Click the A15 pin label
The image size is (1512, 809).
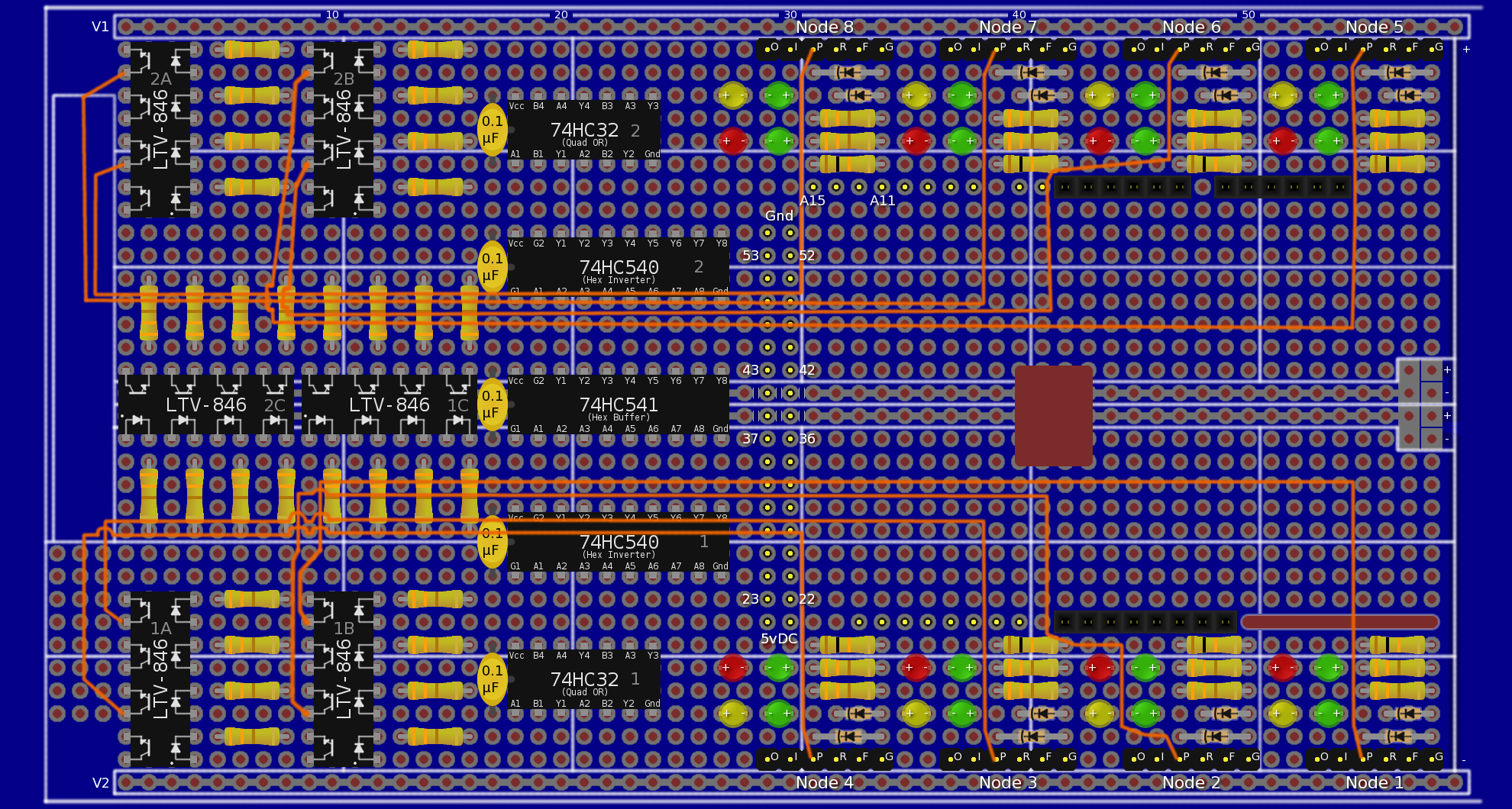click(x=812, y=201)
